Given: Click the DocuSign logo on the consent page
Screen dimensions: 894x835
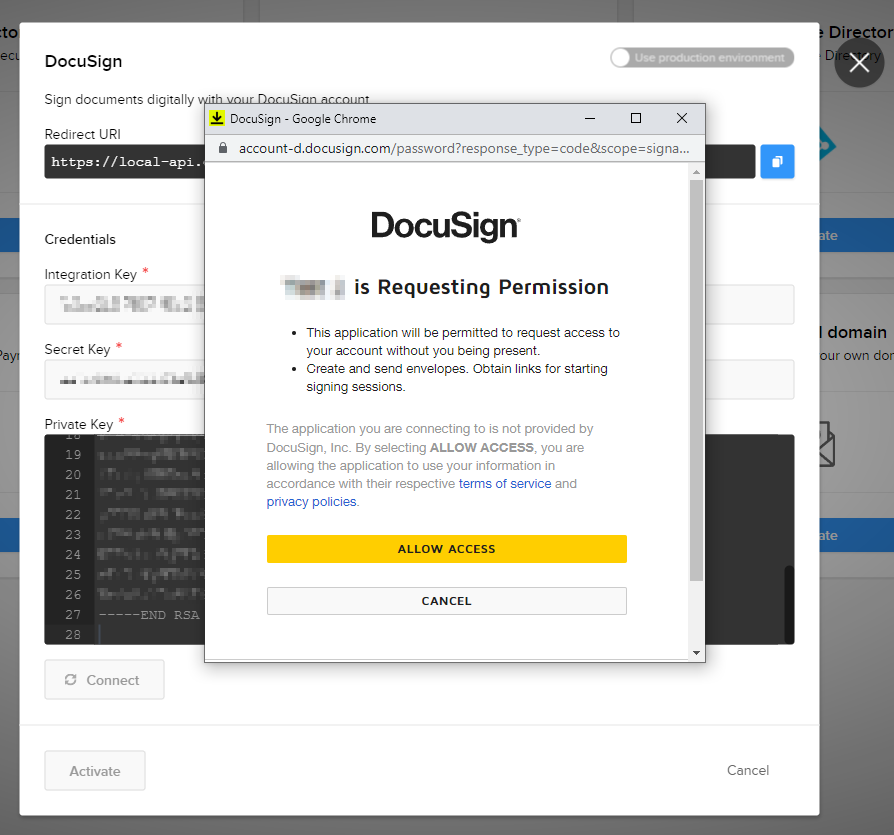Looking at the screenshot, I should (x=445, y=227).
